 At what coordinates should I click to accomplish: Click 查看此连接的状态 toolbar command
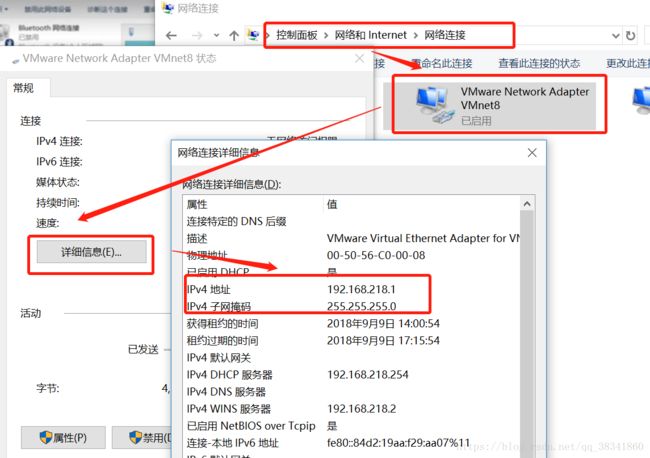[539, 63]
